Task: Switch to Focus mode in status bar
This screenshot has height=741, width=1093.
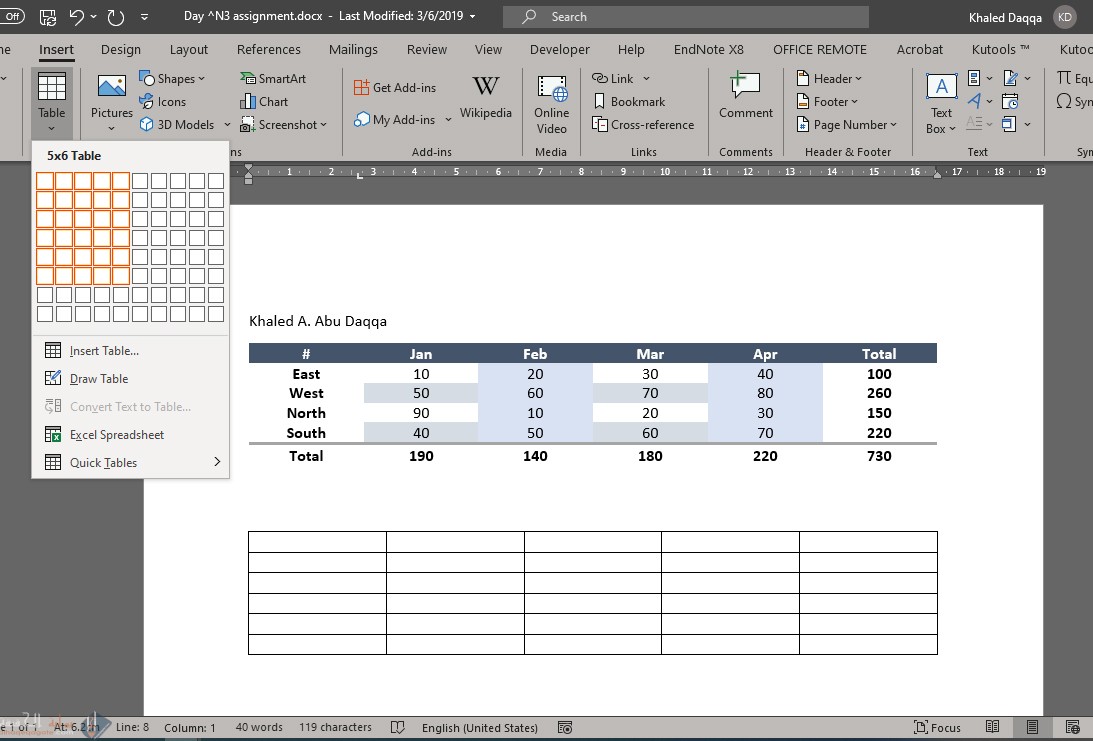Action: 937,728
